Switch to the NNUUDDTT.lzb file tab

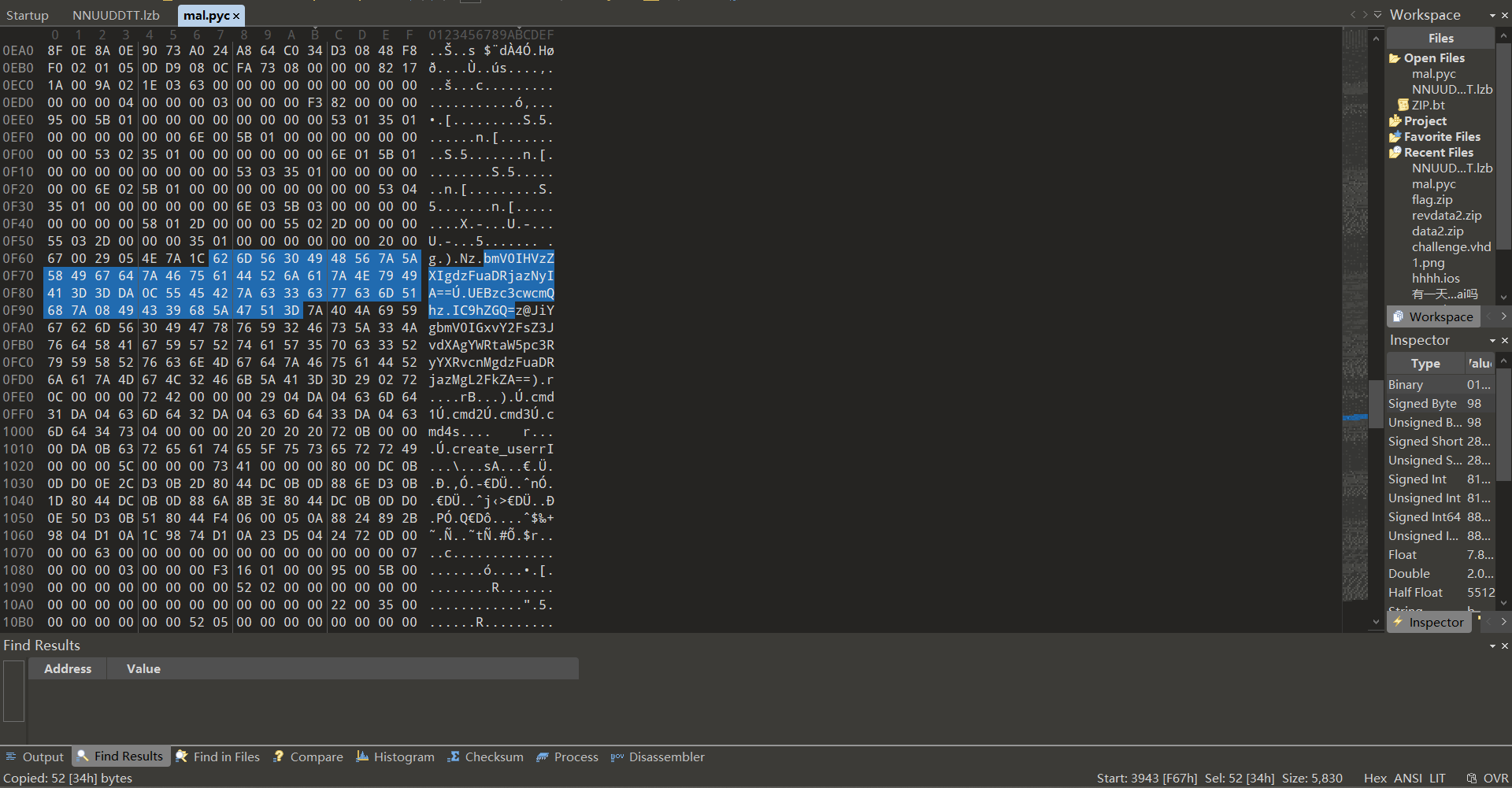pyautogui.click(x=116, y=15)
